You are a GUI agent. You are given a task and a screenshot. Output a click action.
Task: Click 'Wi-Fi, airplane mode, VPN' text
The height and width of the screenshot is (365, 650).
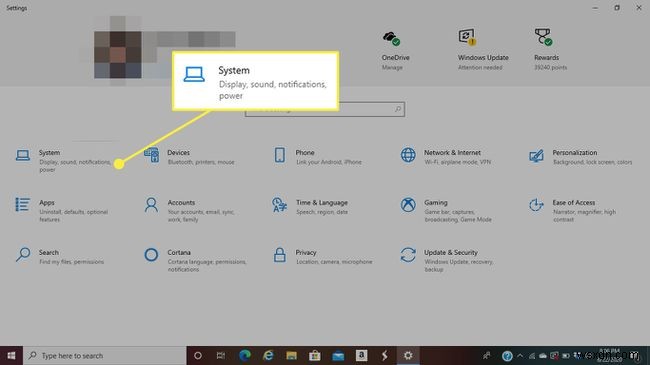[457, 162]
